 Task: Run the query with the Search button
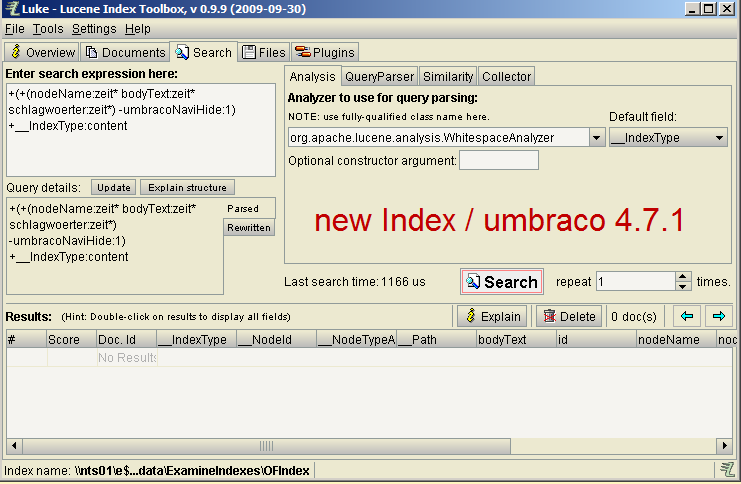502,282
